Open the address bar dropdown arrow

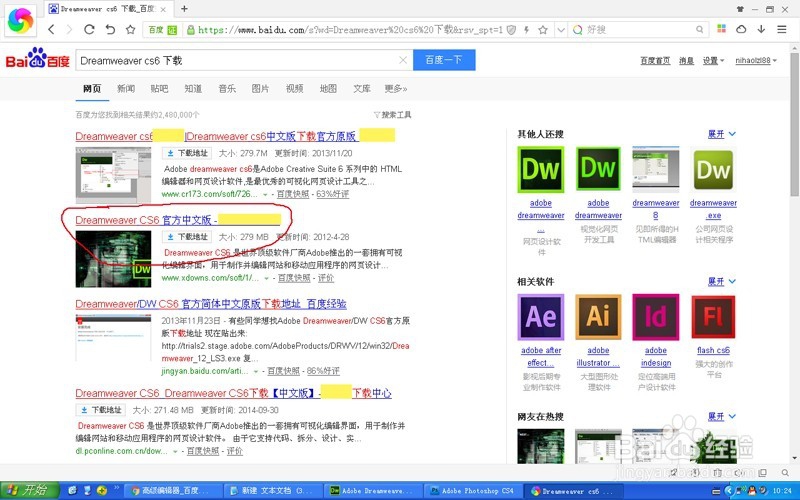pyautogui.click(x=561, y=30)
